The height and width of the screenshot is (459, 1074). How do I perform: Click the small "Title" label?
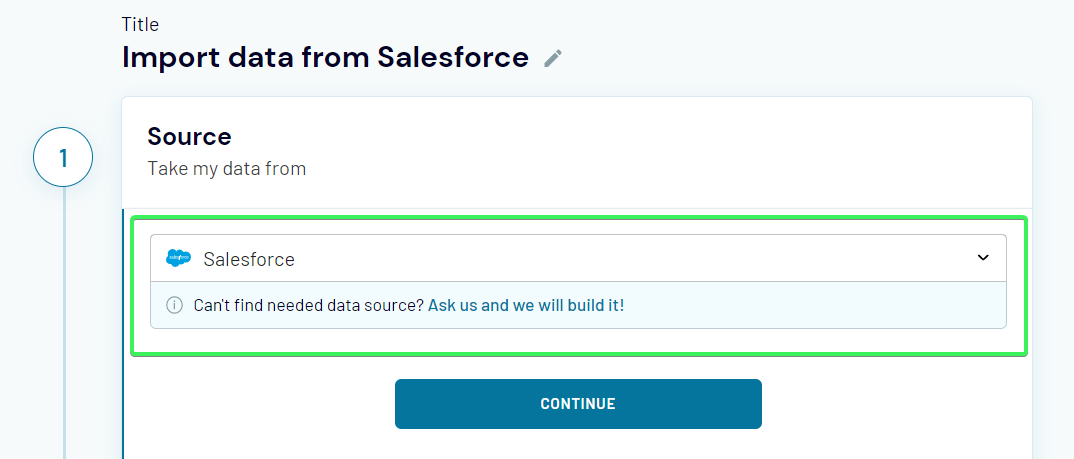click(x=140, y=25)
